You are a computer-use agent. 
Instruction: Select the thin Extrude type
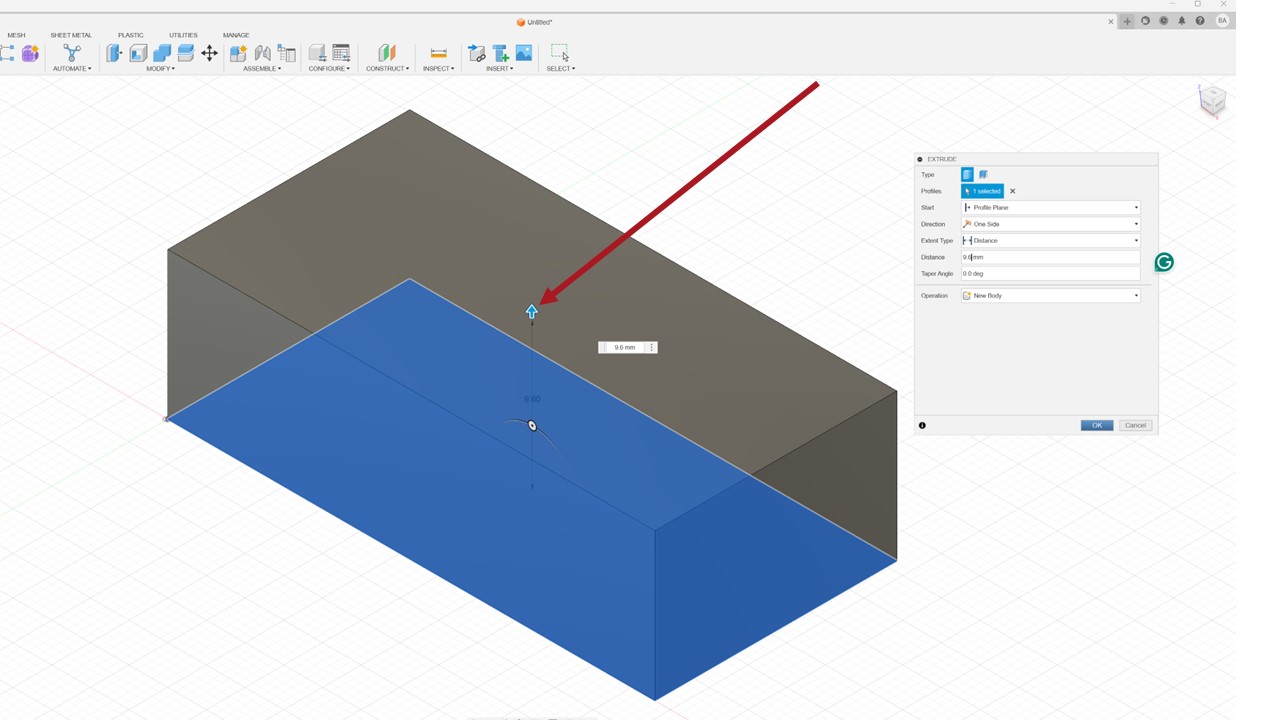983,174
